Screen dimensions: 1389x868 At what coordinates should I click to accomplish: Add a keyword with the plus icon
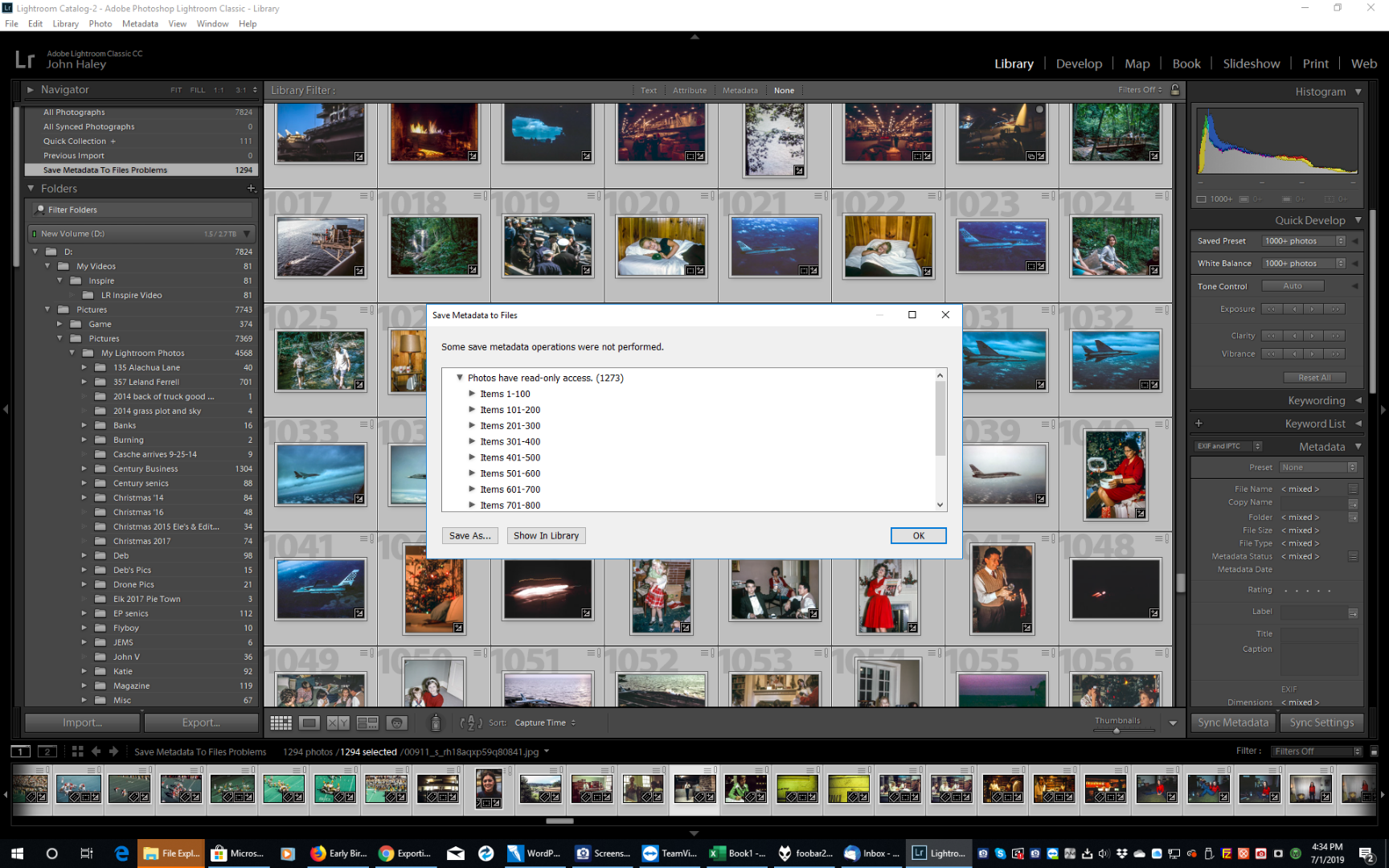1198,424
